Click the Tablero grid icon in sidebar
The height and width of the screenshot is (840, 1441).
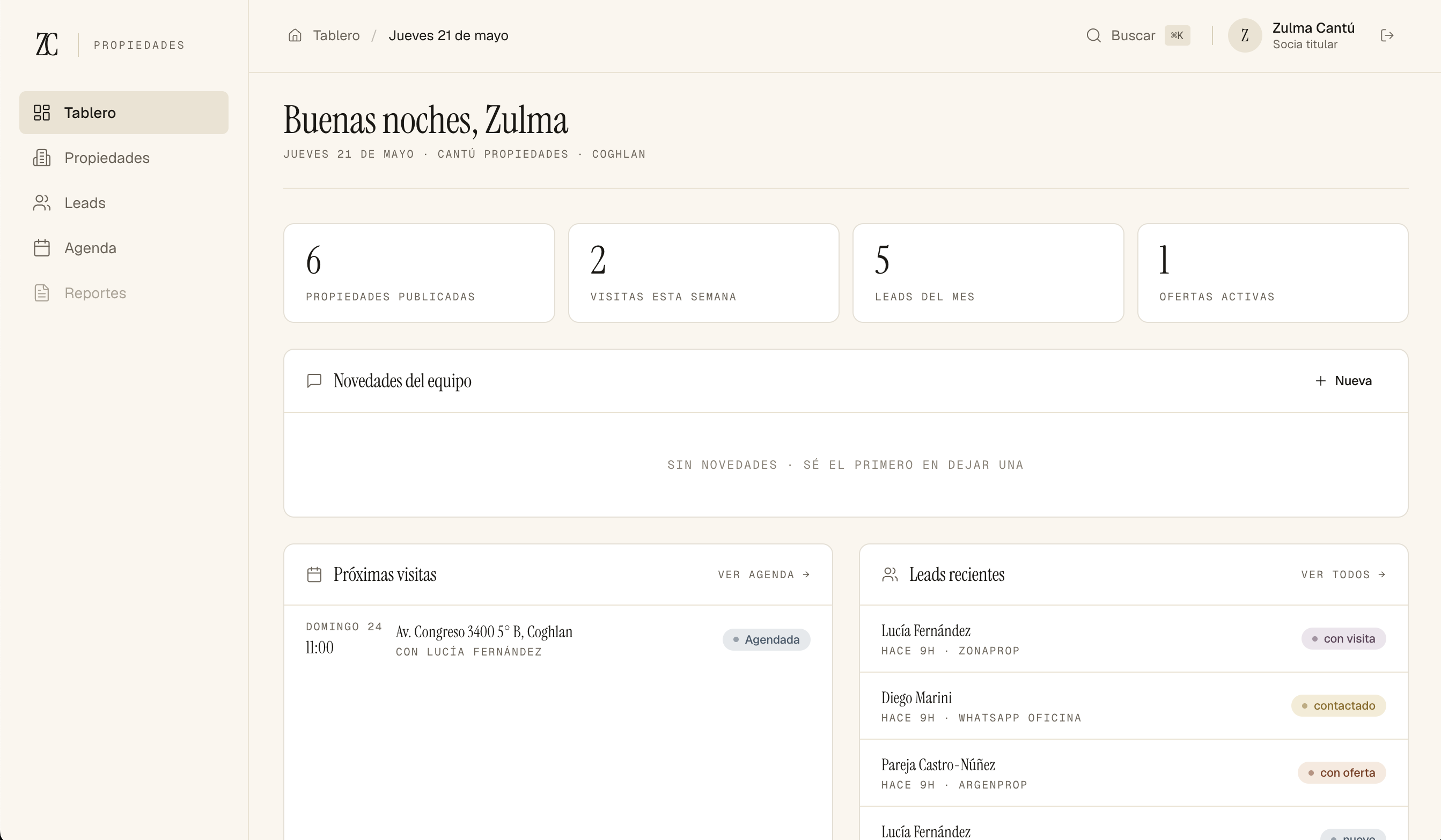point(42,113)
